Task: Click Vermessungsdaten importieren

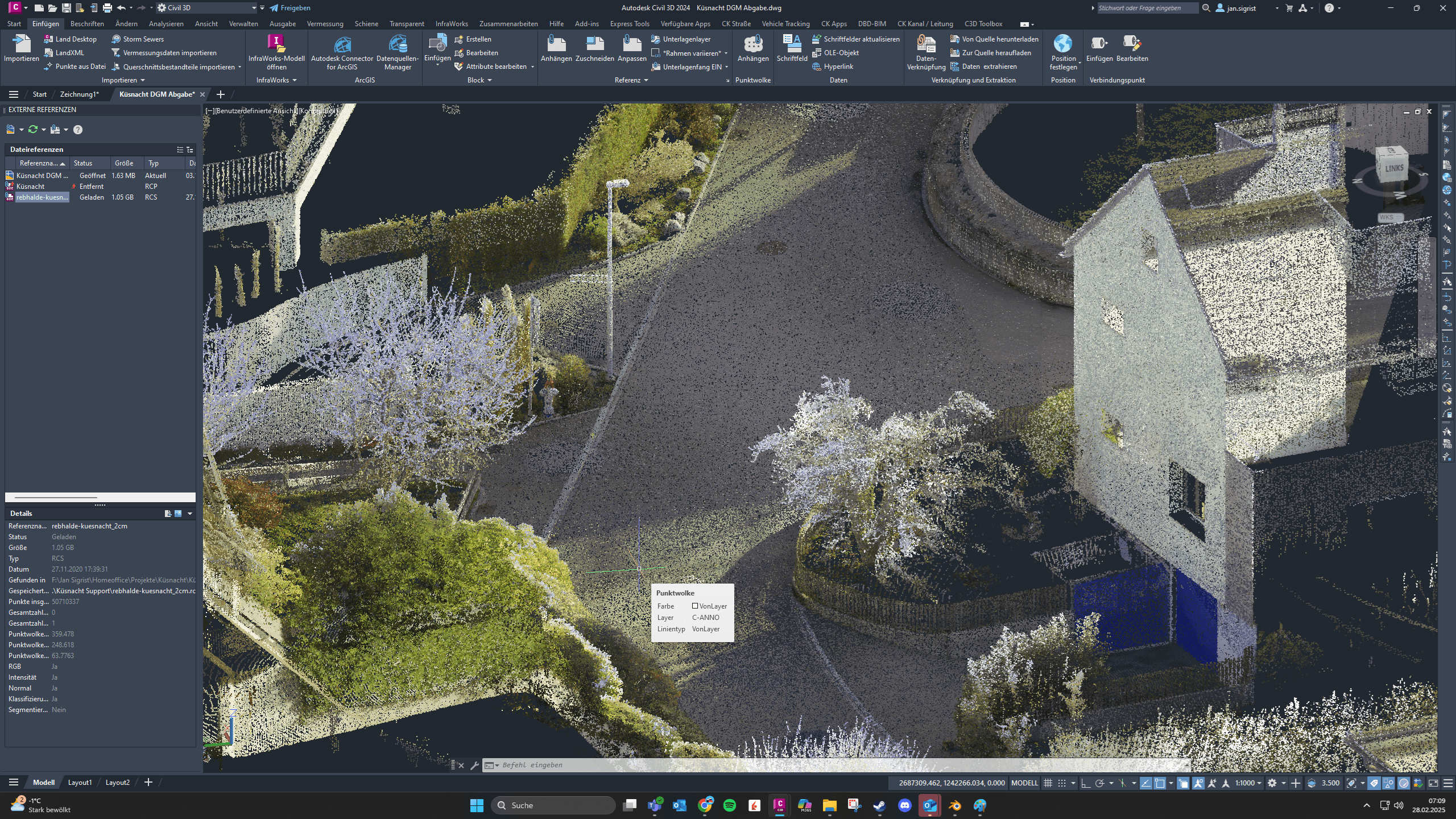Action: click(164, 53)
